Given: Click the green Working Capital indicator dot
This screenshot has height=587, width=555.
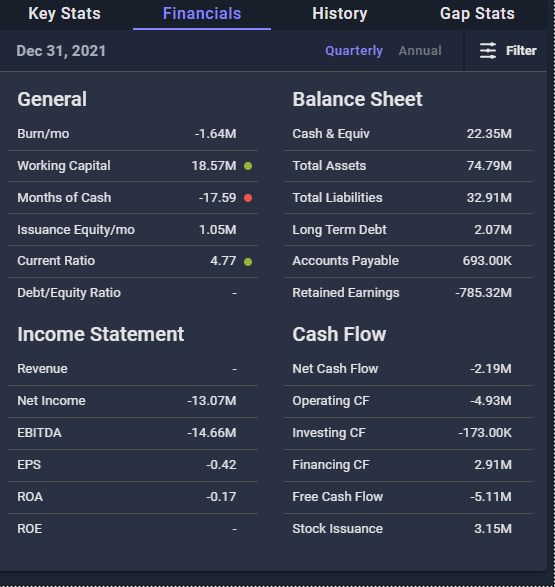Looking at the screenshot, I should pyautogui.click(x=248, y=166).
